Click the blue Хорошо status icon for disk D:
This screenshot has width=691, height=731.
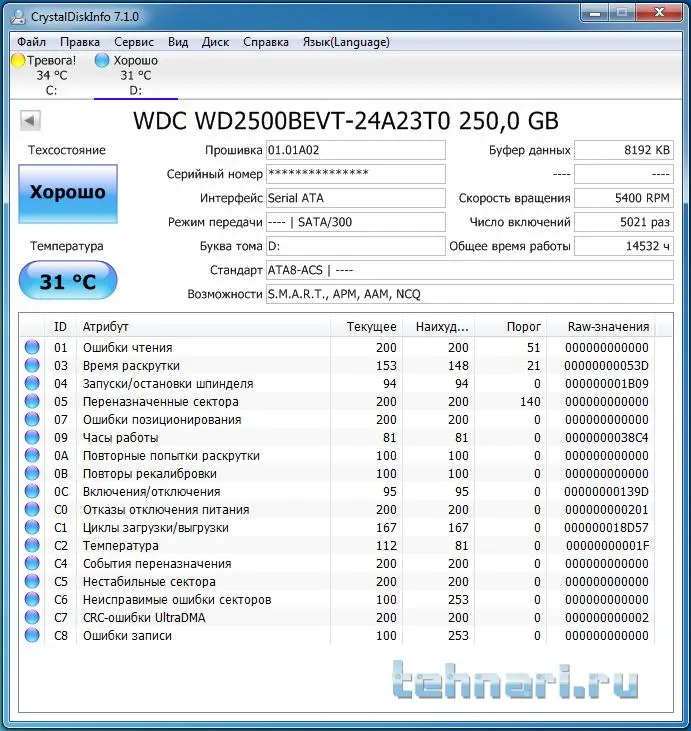(x=102, y=60)
